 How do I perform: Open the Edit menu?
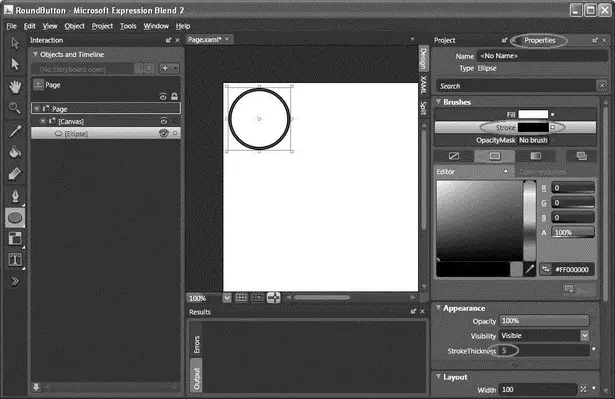pos(29,26)
